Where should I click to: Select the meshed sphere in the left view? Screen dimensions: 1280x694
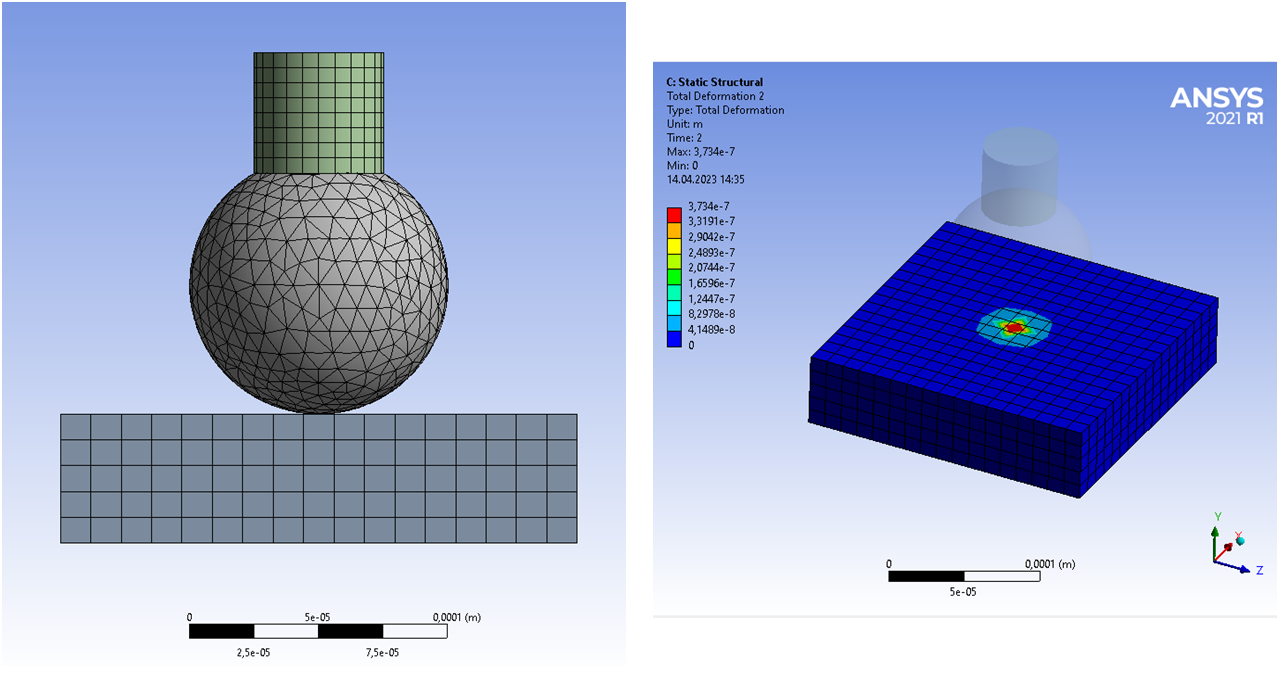[318, 290]
